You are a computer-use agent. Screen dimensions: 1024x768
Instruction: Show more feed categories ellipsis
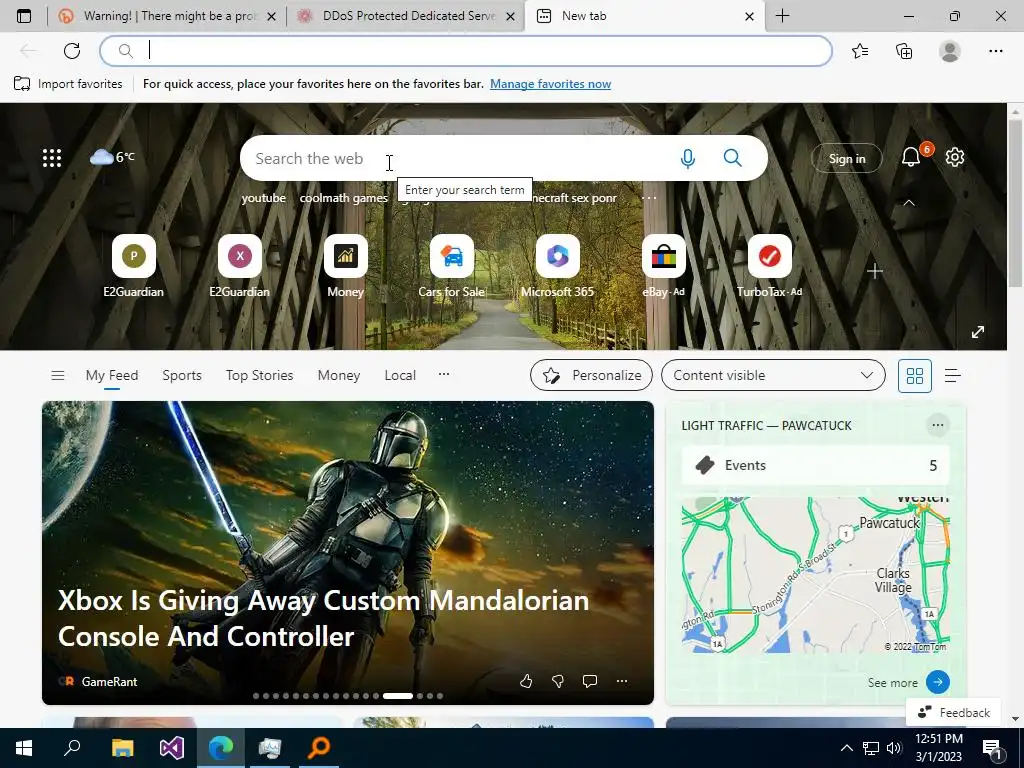tap(444, 374)
